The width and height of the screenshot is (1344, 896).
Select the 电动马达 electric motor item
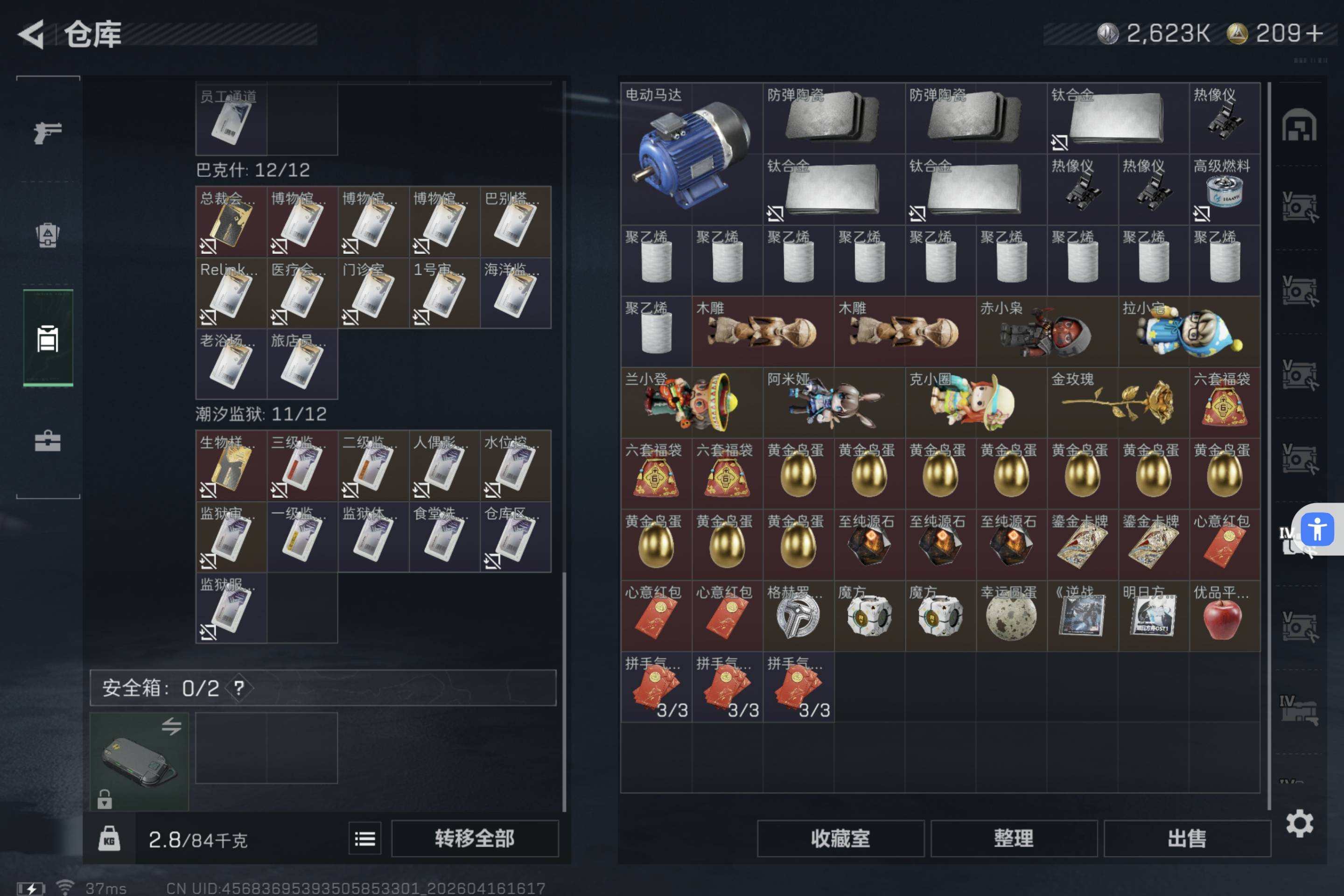tap(692, 154)
